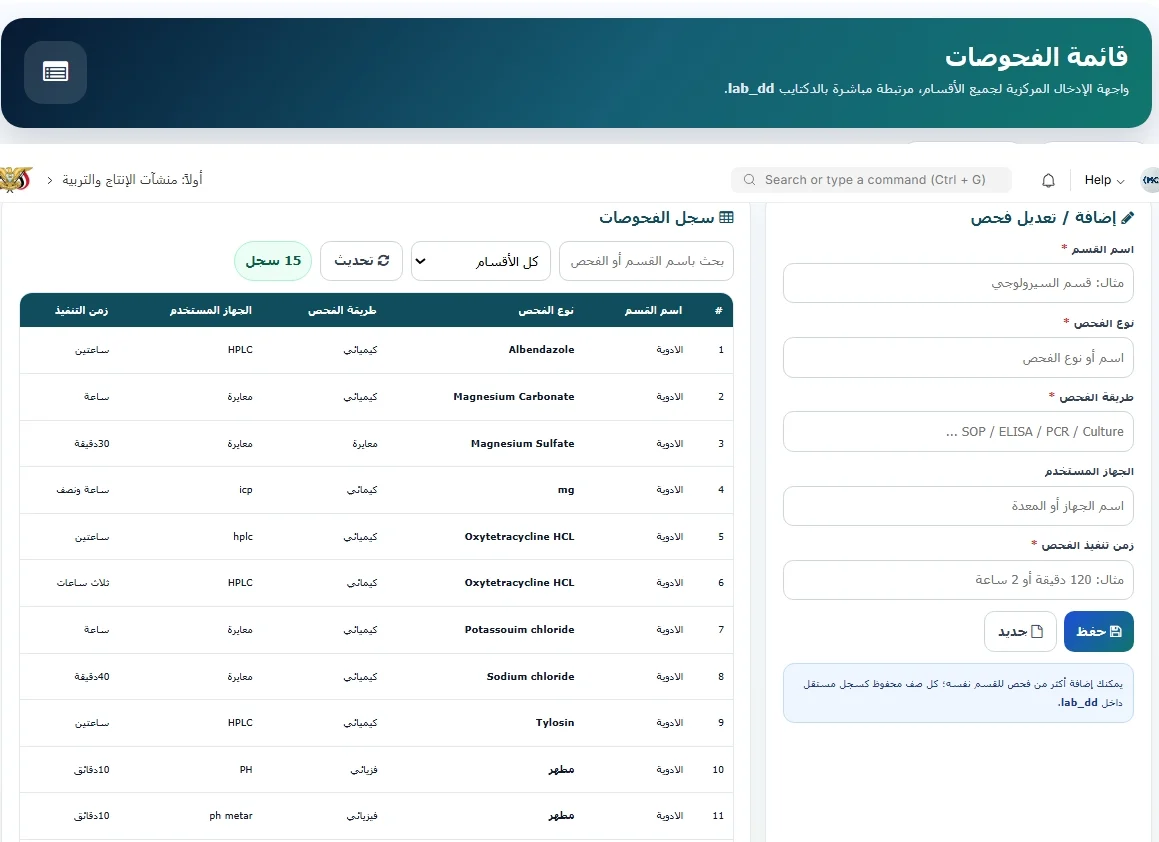
Task: Click the ثلاث ساعات duration cell
Action: [83, 583]
